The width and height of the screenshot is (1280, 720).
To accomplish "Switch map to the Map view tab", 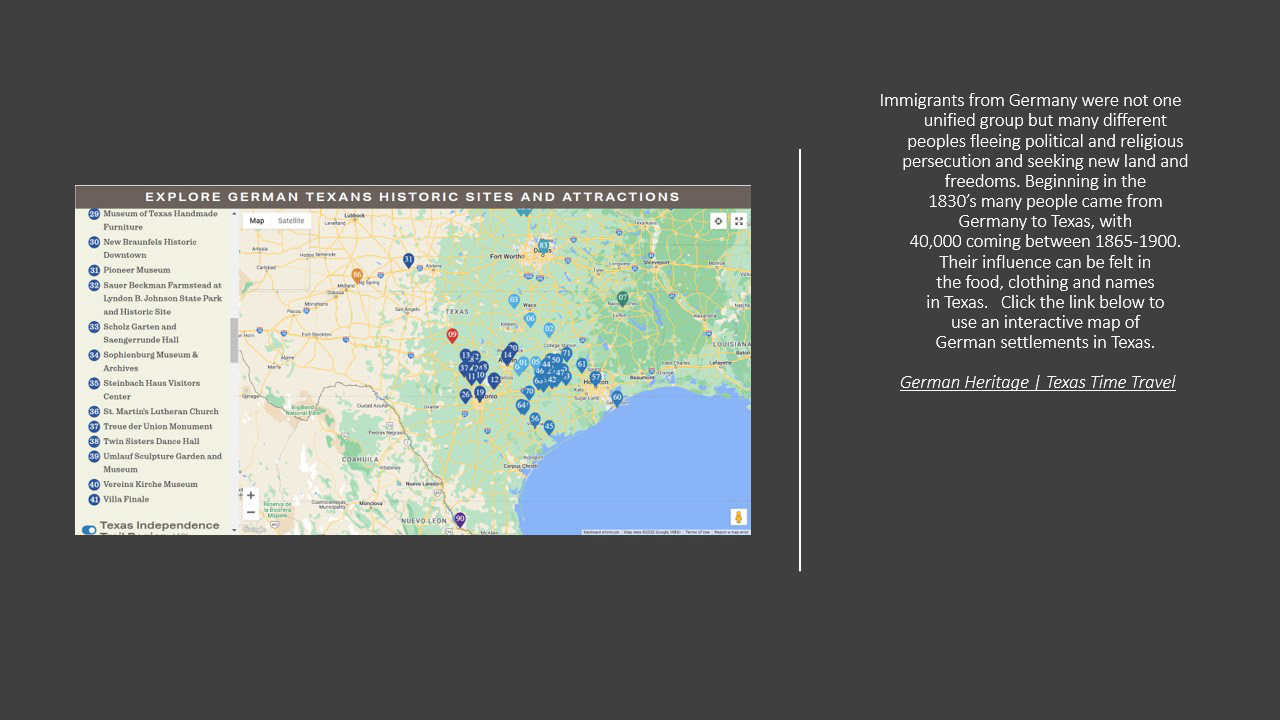I will tap(257, 221).
